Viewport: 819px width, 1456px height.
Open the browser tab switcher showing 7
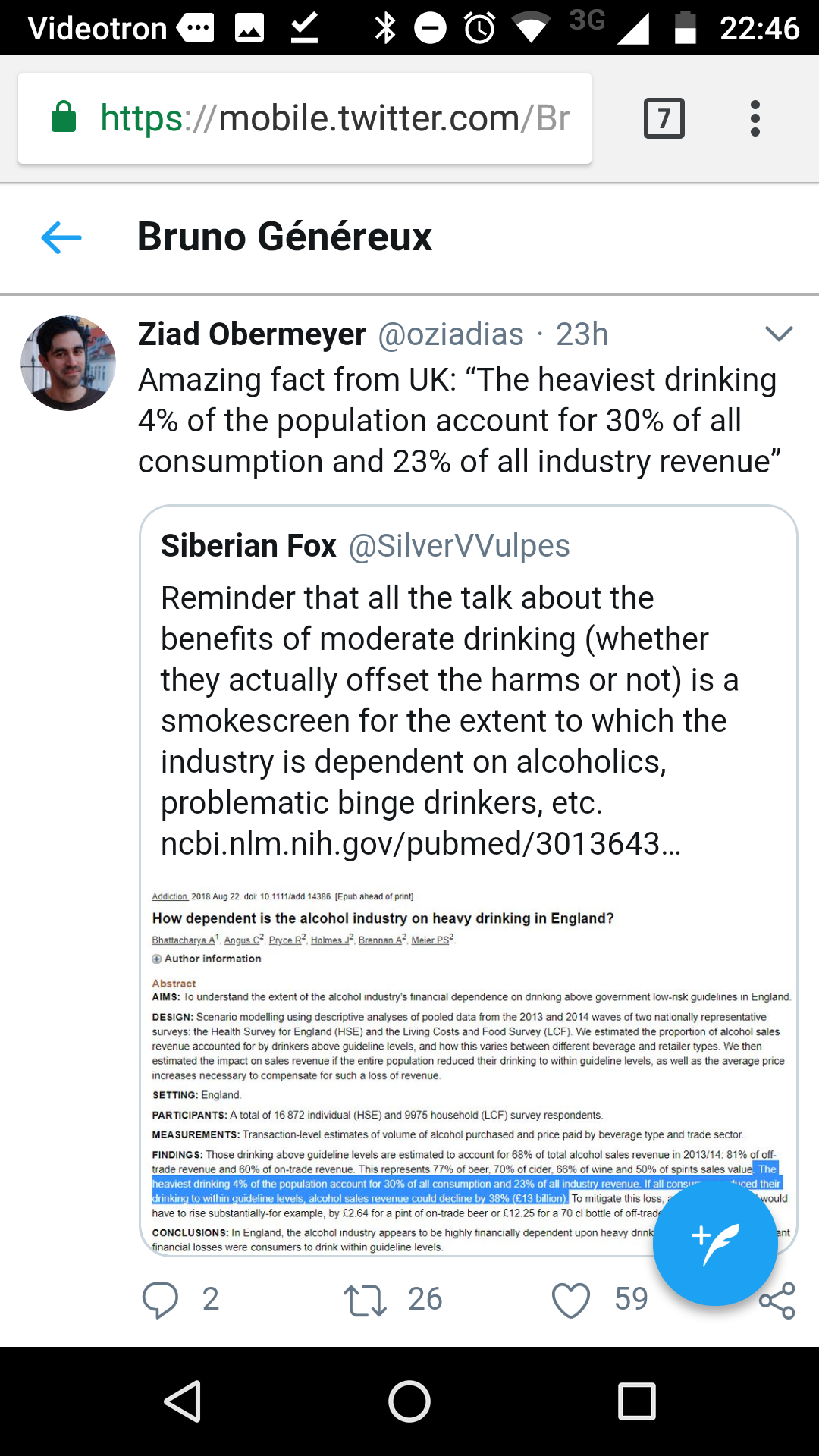pos(664,118)
